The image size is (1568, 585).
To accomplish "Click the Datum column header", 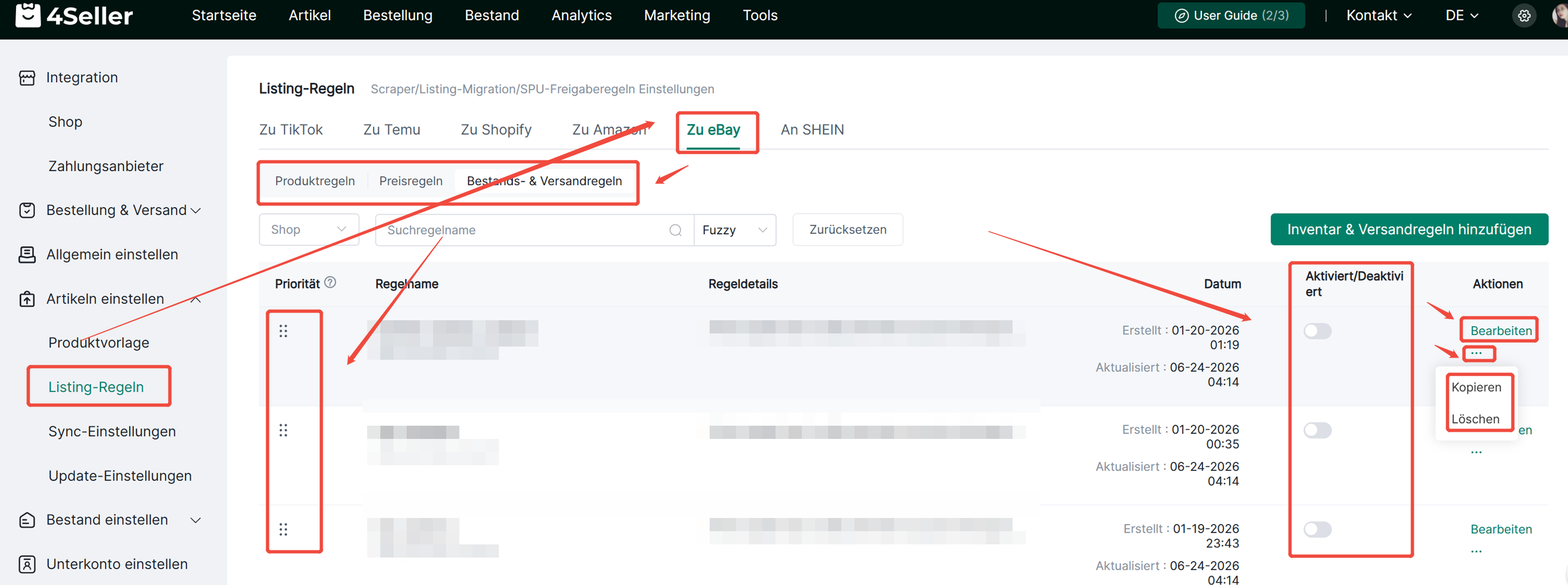I will point(1222,284).
